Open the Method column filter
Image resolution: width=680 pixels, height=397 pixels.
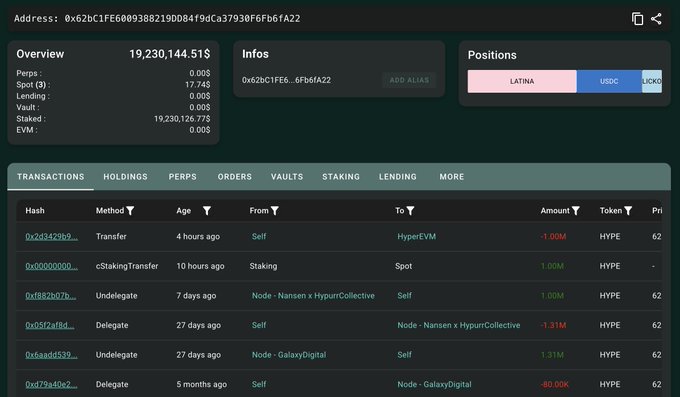pyautogui.click(x=130, y=211)
